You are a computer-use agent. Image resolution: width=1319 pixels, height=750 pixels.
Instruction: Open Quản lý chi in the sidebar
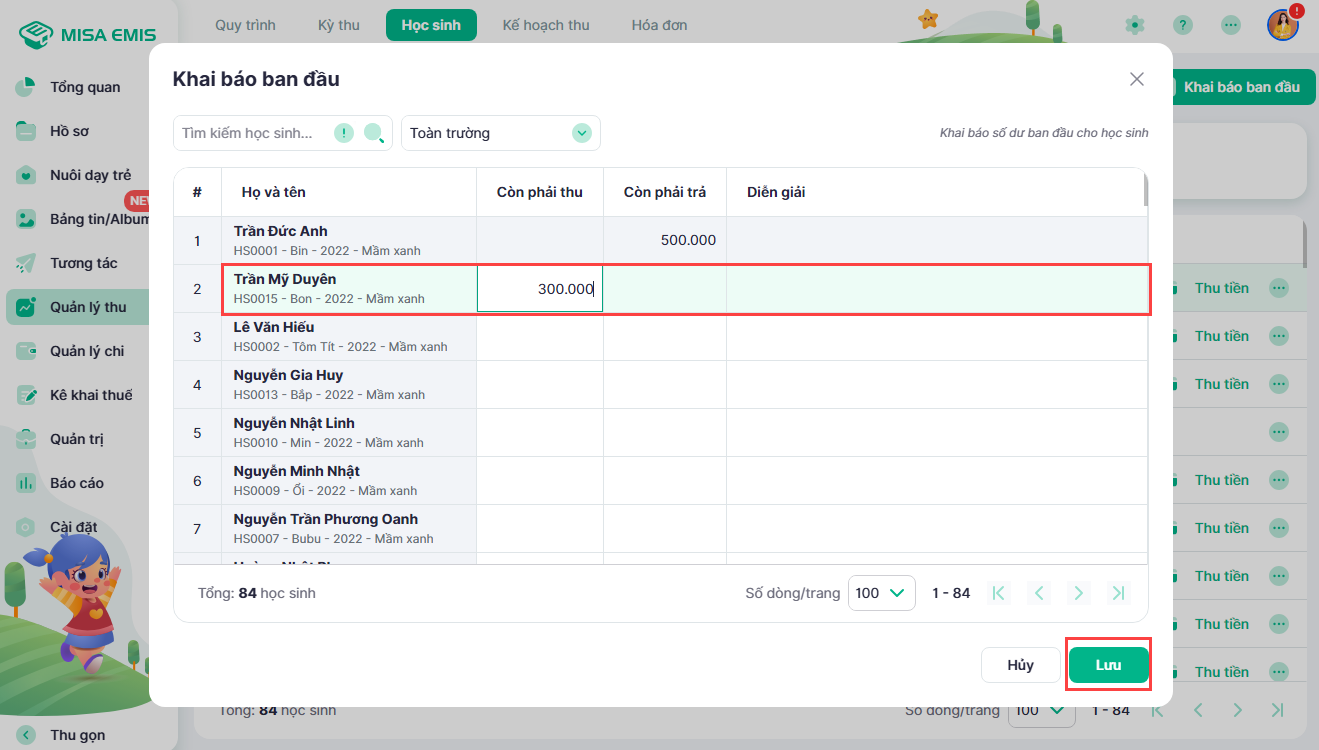pos(87,351)
